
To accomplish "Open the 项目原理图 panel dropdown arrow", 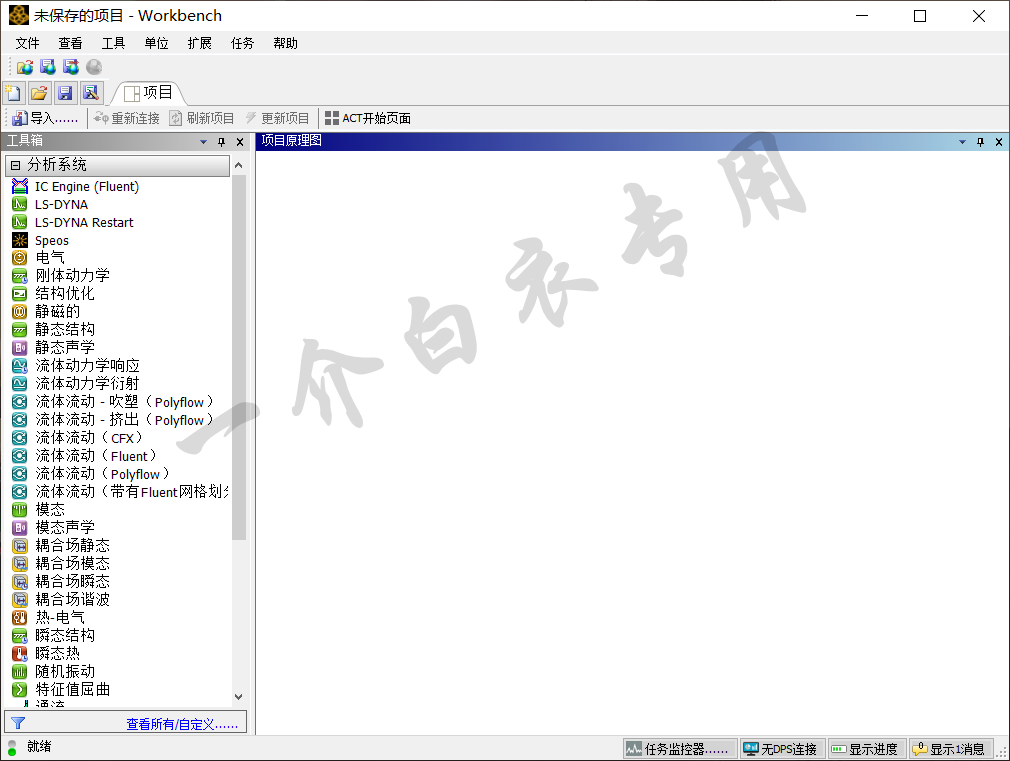I will (x=962, y=142).
